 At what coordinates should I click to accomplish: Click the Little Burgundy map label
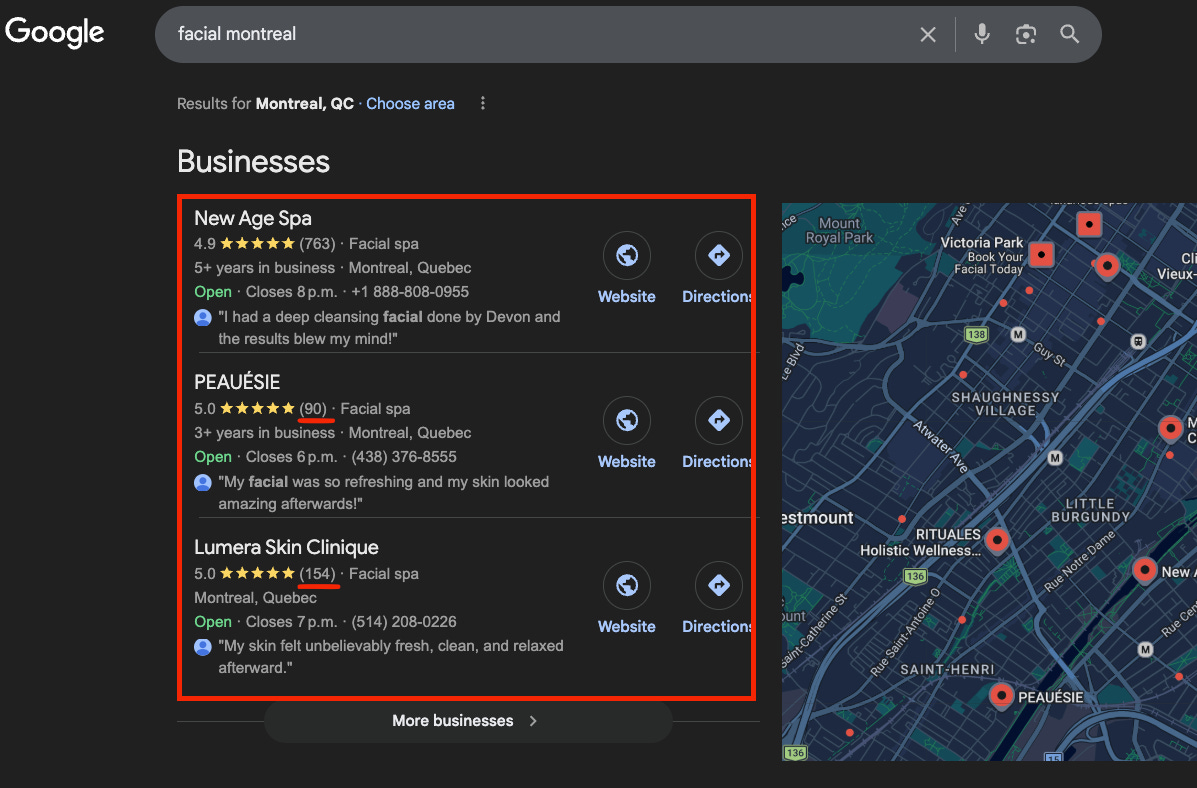1090,510
